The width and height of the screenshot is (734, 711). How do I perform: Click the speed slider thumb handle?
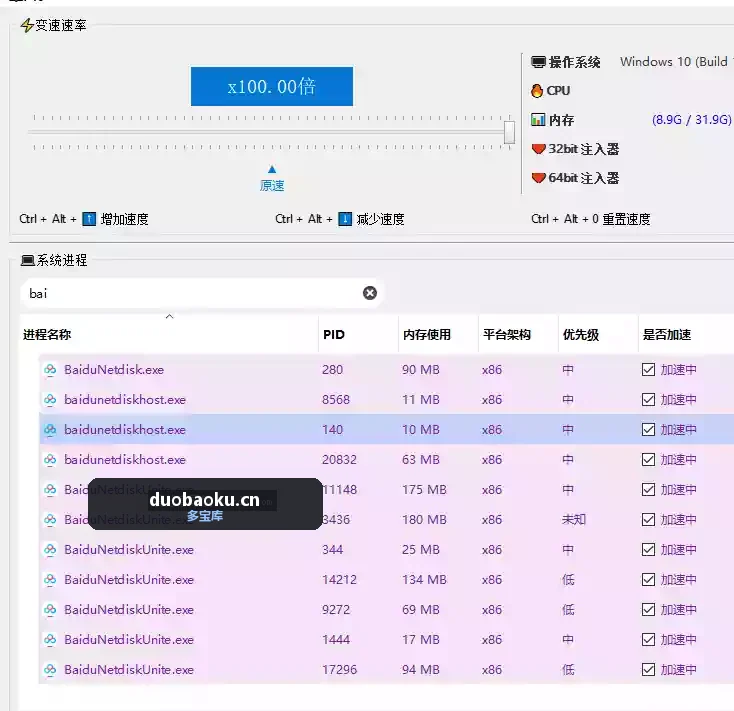[509, 132]
